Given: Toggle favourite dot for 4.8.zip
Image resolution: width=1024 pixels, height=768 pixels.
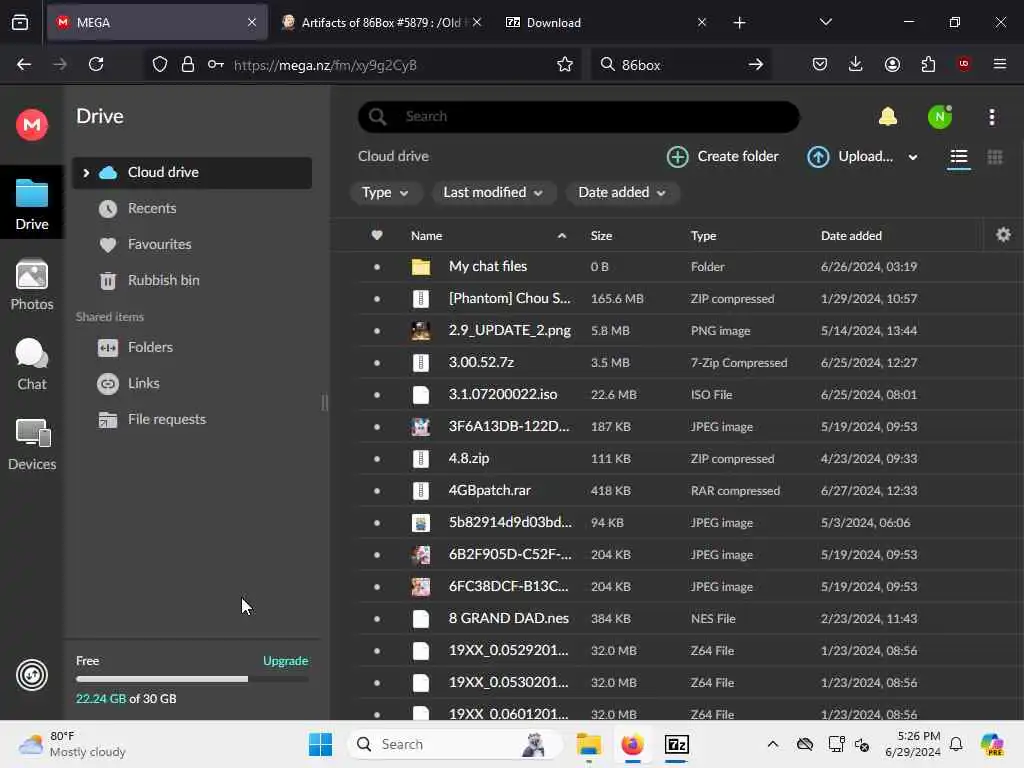Looking at the screenshot, I should pos(377,458).
